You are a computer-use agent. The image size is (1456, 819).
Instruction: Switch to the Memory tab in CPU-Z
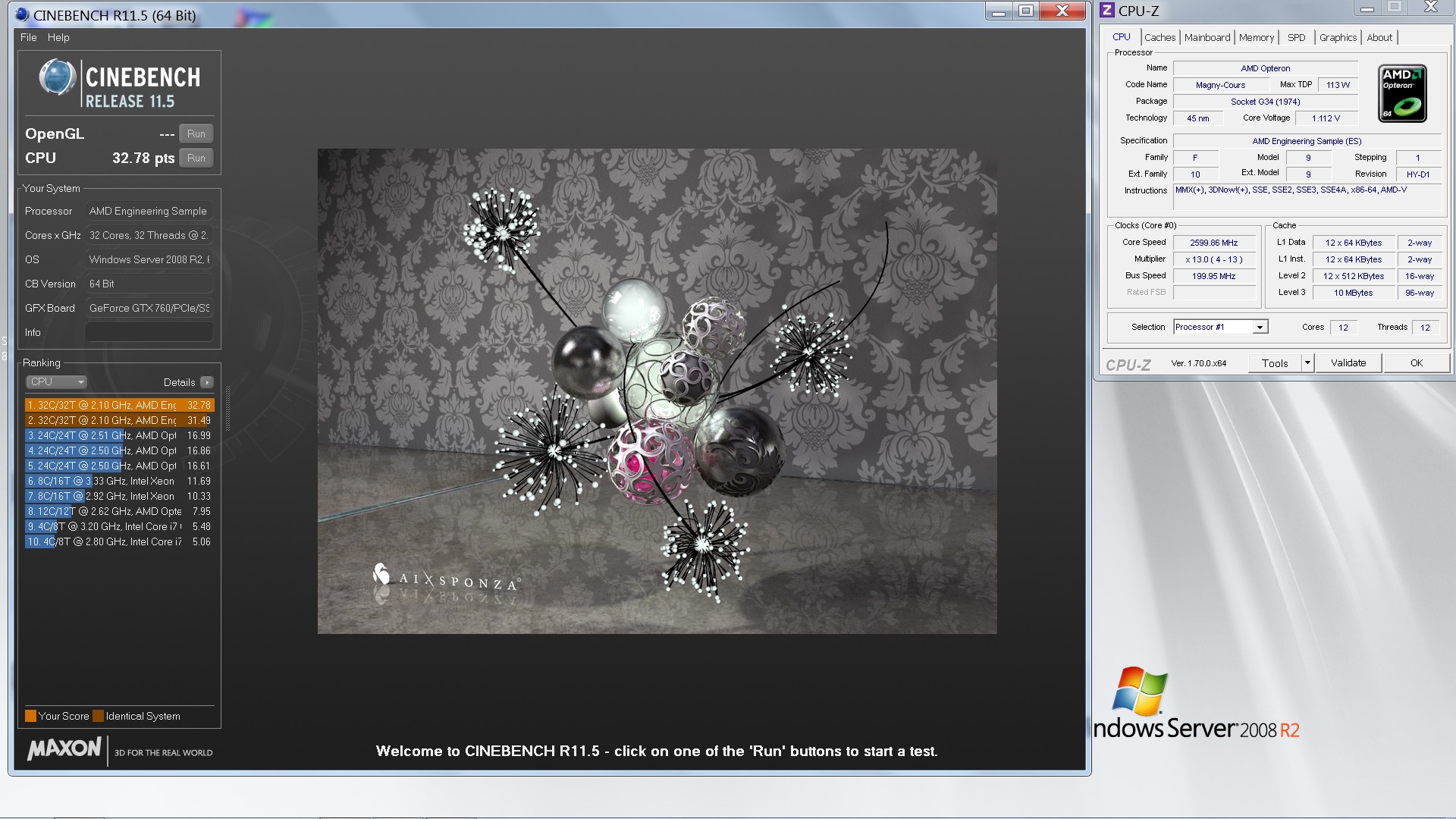[x=1256, y=37]
